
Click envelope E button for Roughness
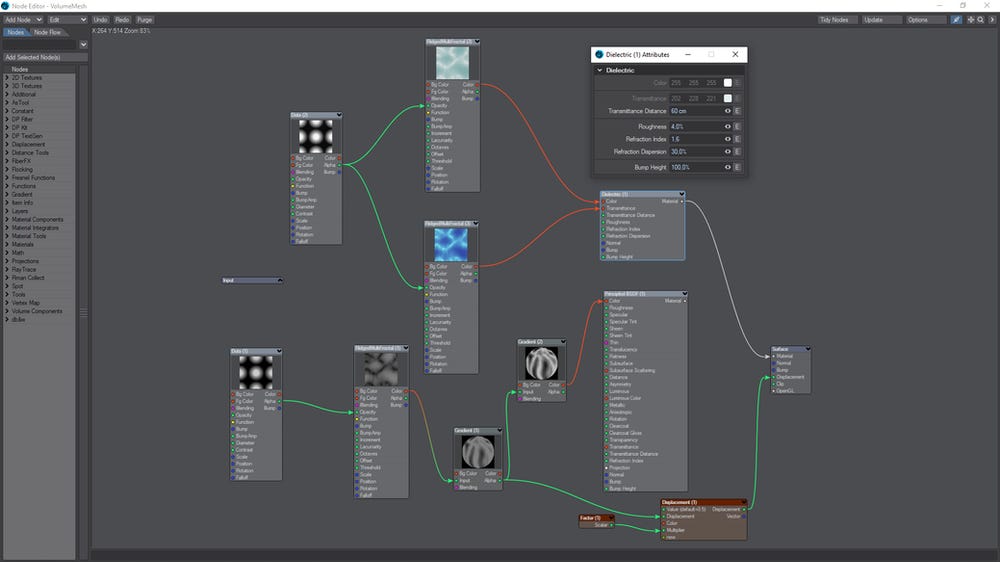(x=737, y=126)
